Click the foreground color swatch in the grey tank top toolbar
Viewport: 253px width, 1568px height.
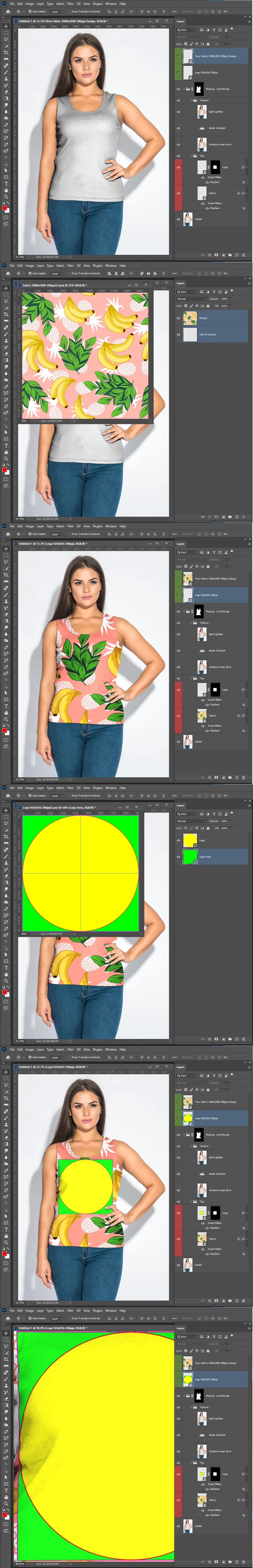(x=5, y=208)
